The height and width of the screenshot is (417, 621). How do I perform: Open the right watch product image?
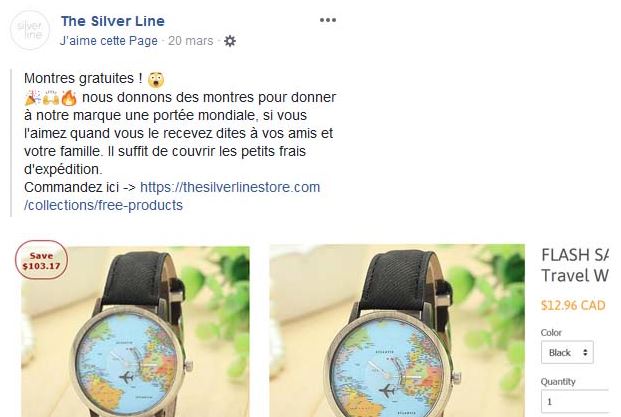pos(397,331)
